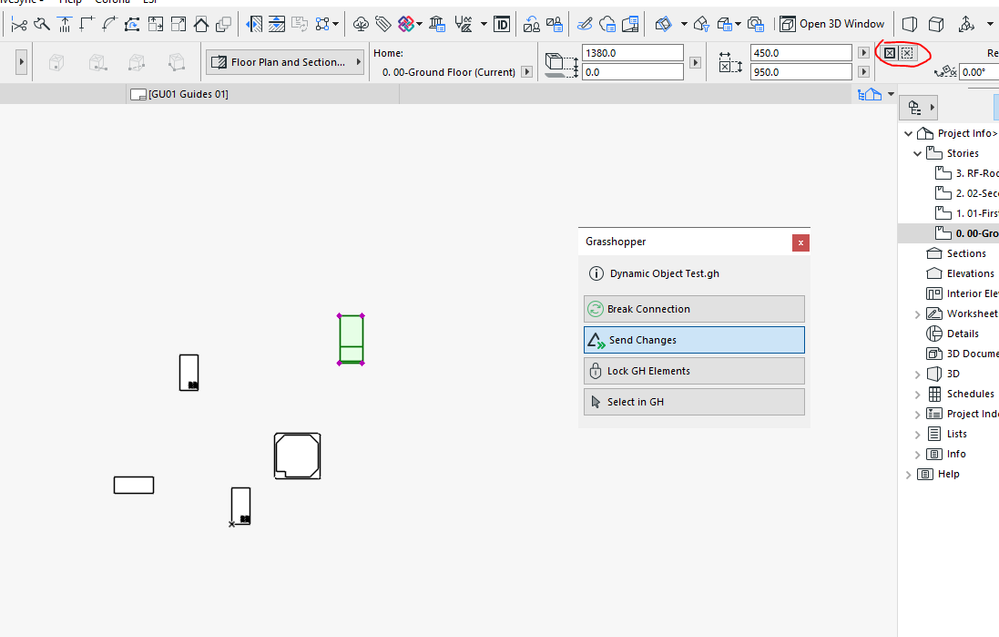Select the Details navigator item
Image resolution: width=999 pixels, height=637 pixels.
point(952,334)
